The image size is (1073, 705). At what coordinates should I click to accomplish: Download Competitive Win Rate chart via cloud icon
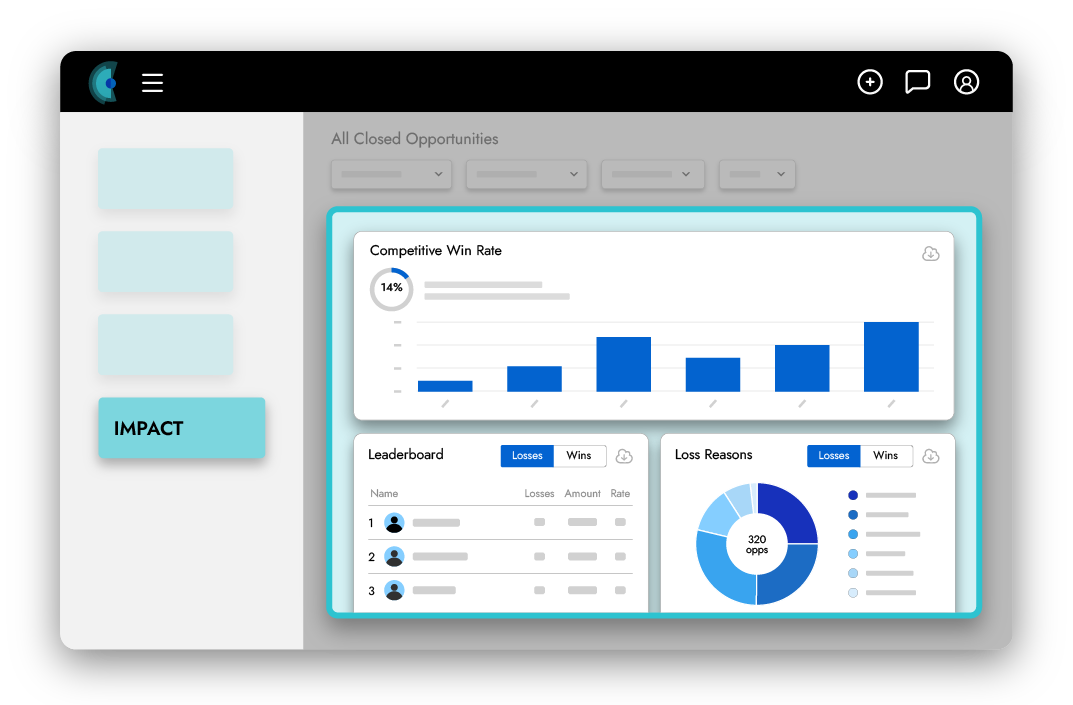click(x=930, y=254)
